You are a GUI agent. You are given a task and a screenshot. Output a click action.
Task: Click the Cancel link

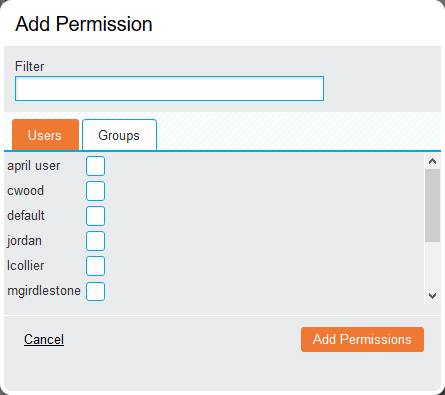44,339
